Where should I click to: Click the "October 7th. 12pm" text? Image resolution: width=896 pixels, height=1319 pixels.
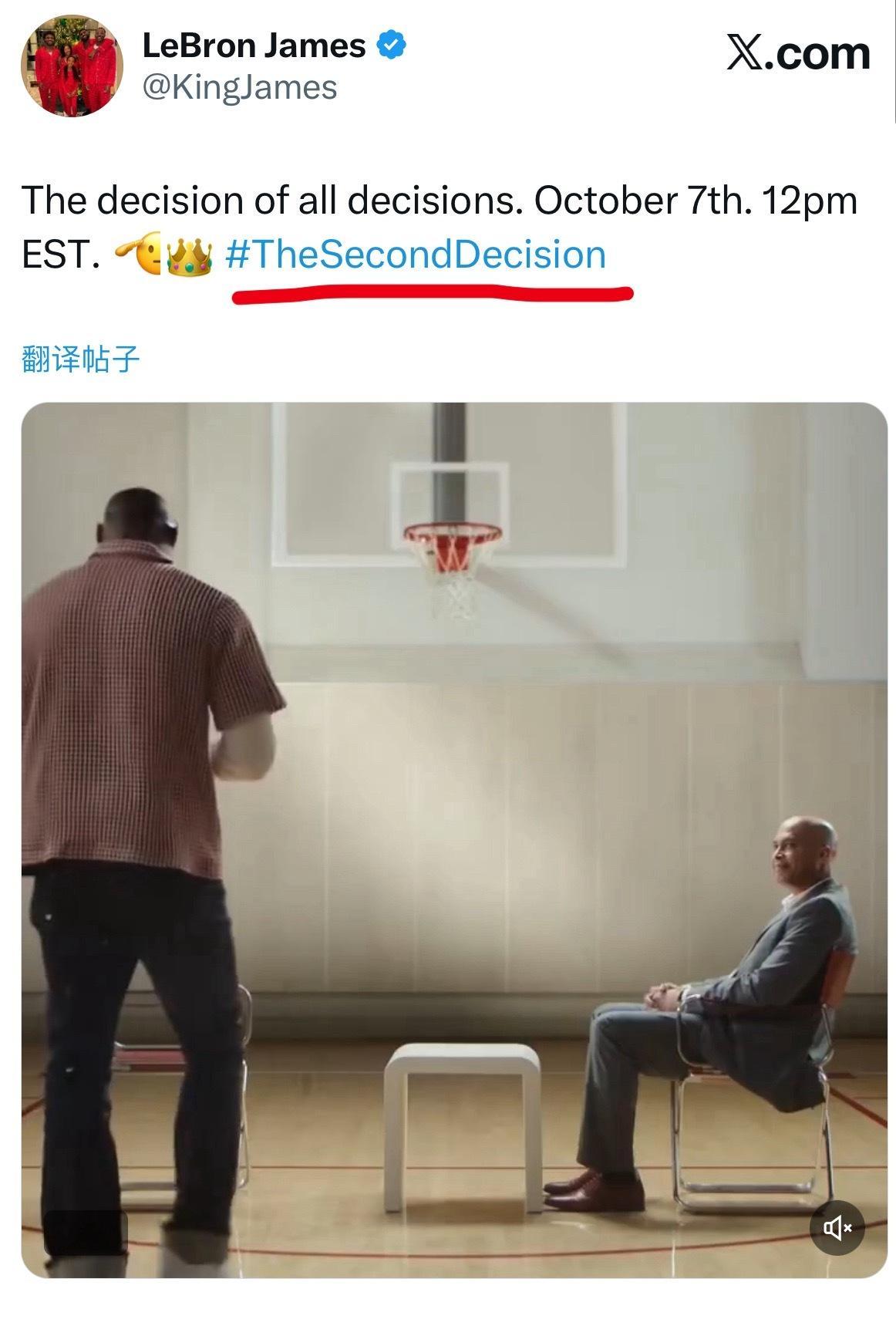point(696,201)
